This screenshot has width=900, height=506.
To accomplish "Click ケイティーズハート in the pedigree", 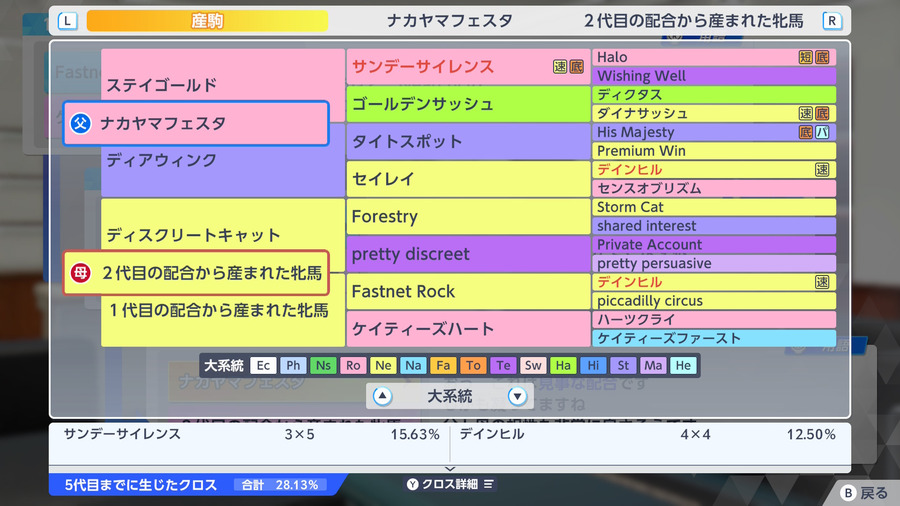I will pos(468,329).
